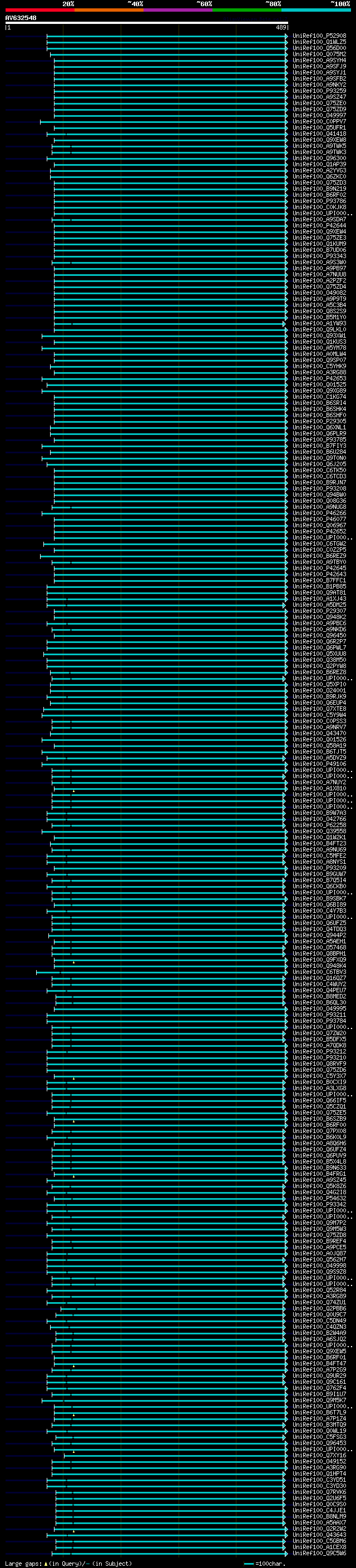This screenshot has width=356, height=1568.
Task: Select hit UniRef100_C0PPV7
Action: 319,121
